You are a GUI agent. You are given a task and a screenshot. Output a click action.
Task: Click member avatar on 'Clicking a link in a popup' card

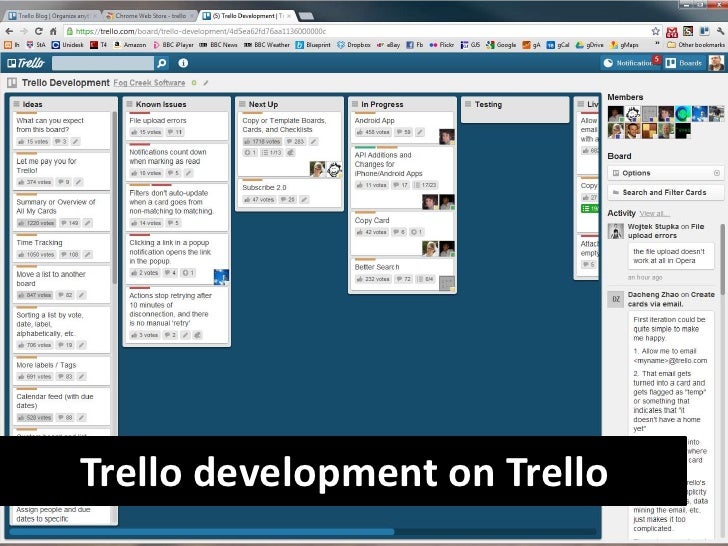click(x=221, y=277)
